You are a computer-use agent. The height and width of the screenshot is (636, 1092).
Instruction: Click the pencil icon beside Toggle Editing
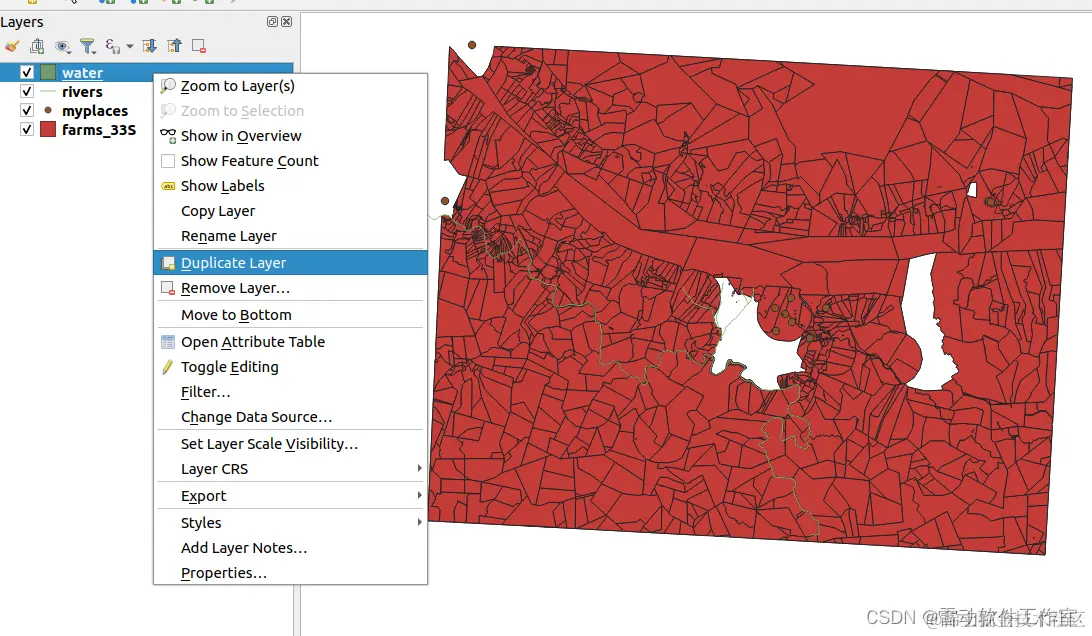coord(167,367)
